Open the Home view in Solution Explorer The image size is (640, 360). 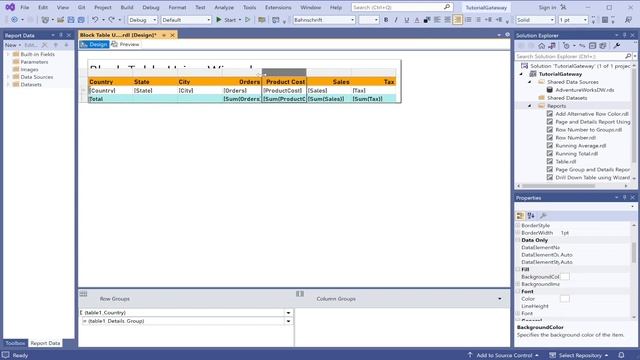click(x=541, y=46)
